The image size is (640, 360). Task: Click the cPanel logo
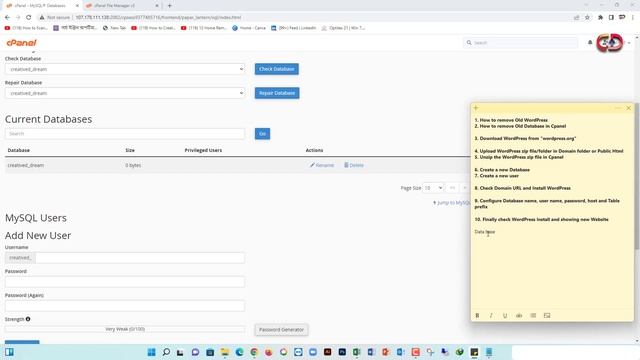(x=22, y=42)
